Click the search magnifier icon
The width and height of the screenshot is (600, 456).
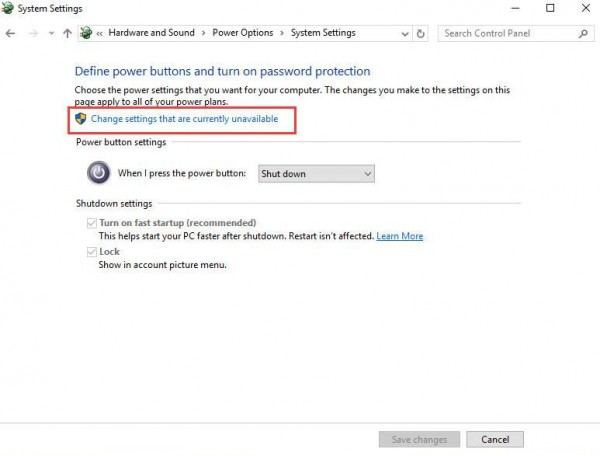(x=583, y=34)
